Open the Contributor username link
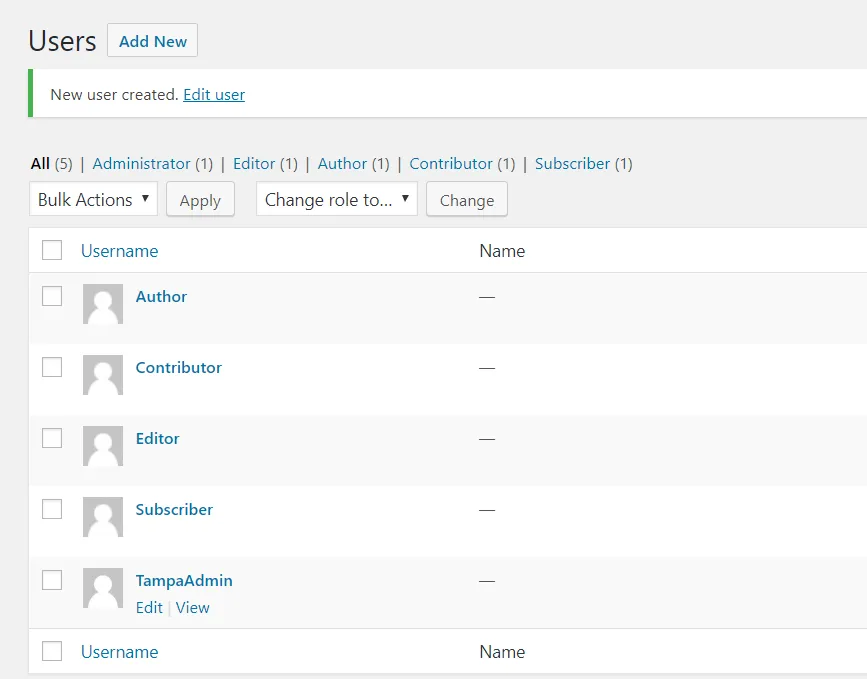 click(x=179, y=368)
